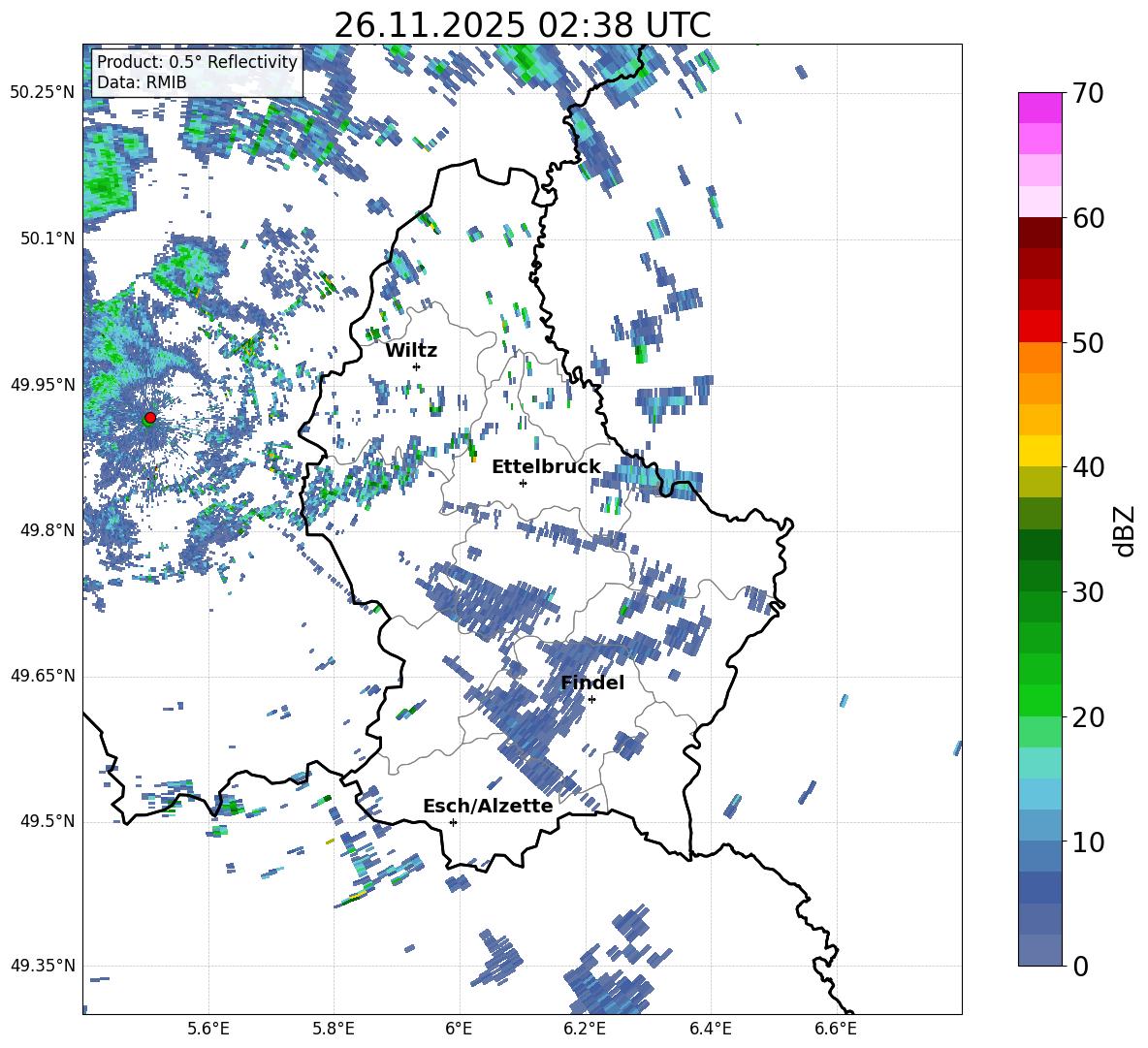The width and height of the screenshot is (1148, 1048).
Task: Click the magenta swatch atop the colorbar
Action: pos(1039,108)
